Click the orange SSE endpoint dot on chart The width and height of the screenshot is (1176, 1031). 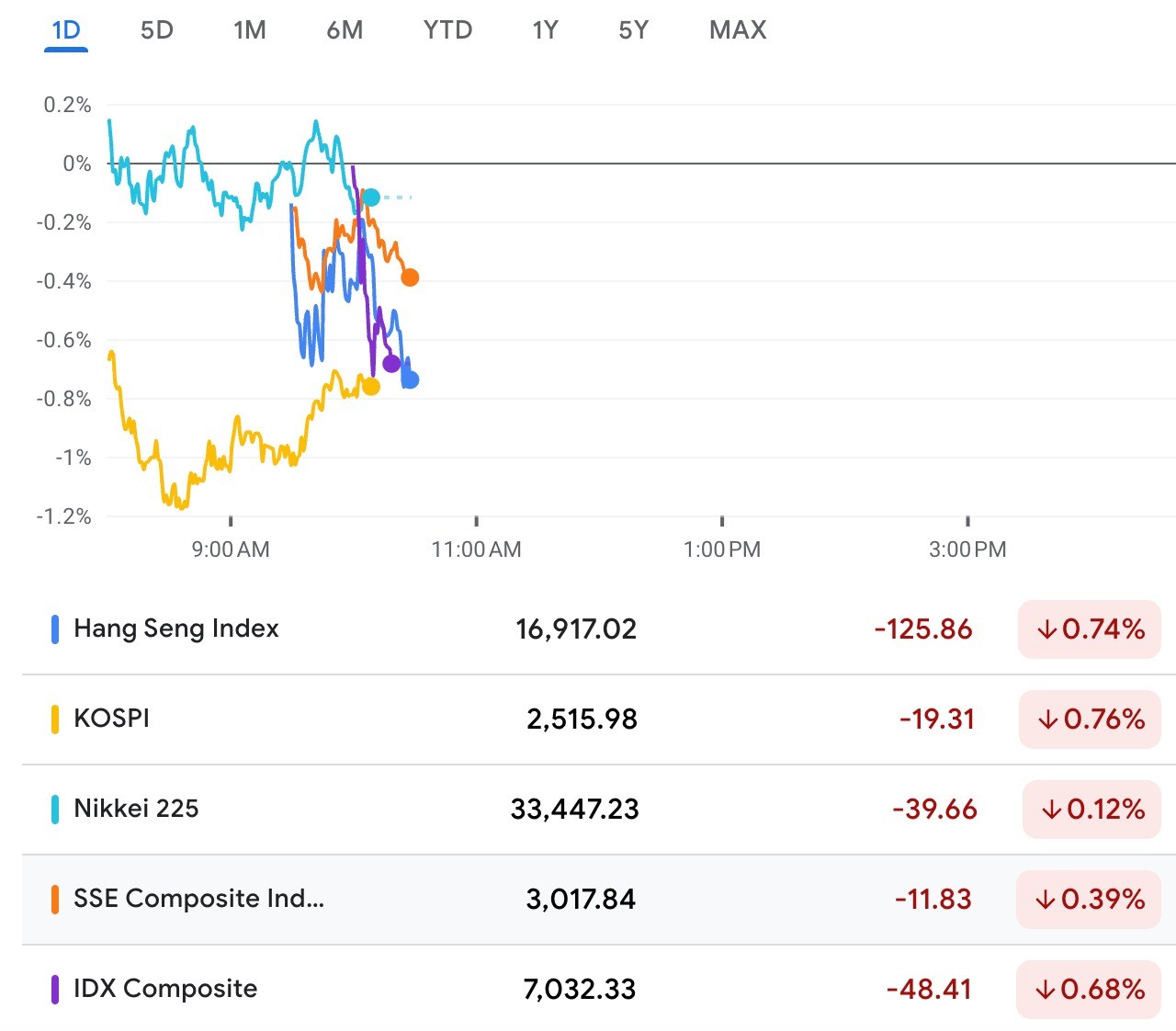point(410,278)
